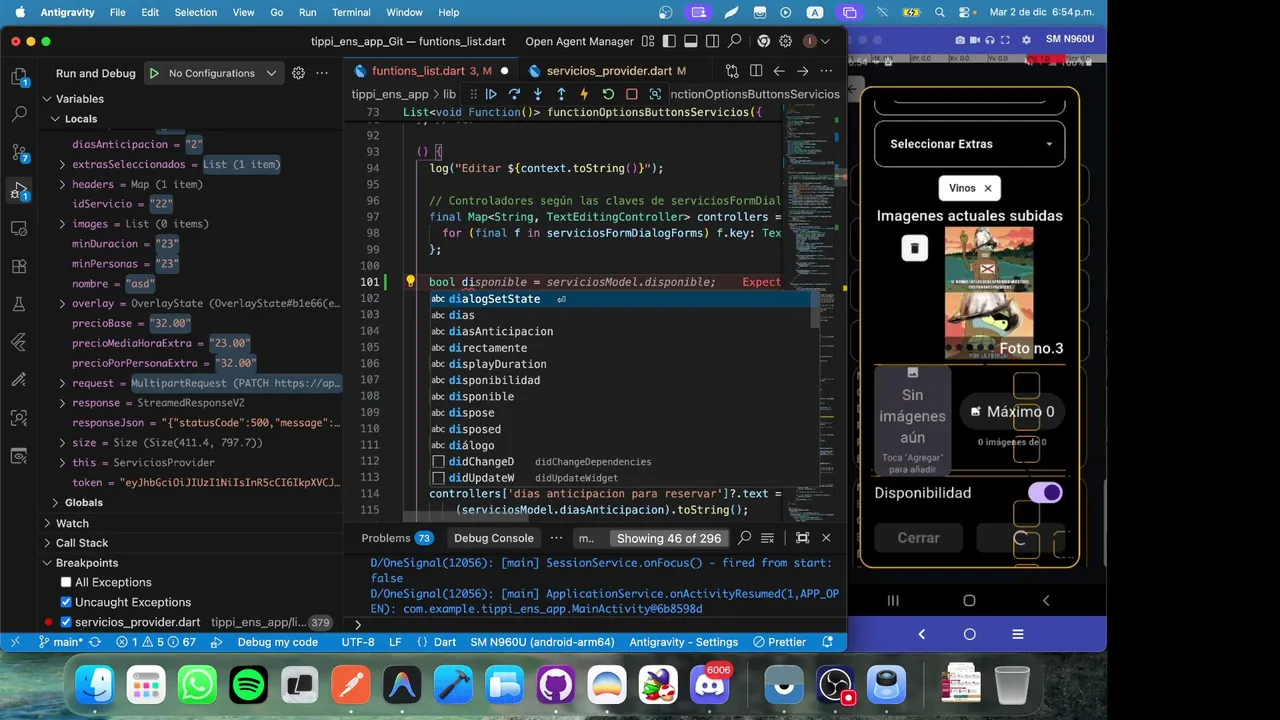Image resolution: width=1280 pixels, height=720 pixels.
Task: Open Spotify from the Dock
Action: pyautogui.click(x=249, y=685)
